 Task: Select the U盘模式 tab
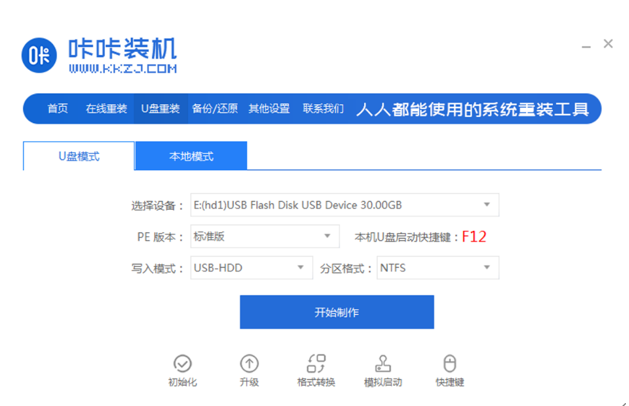click(x=79, y=156)
